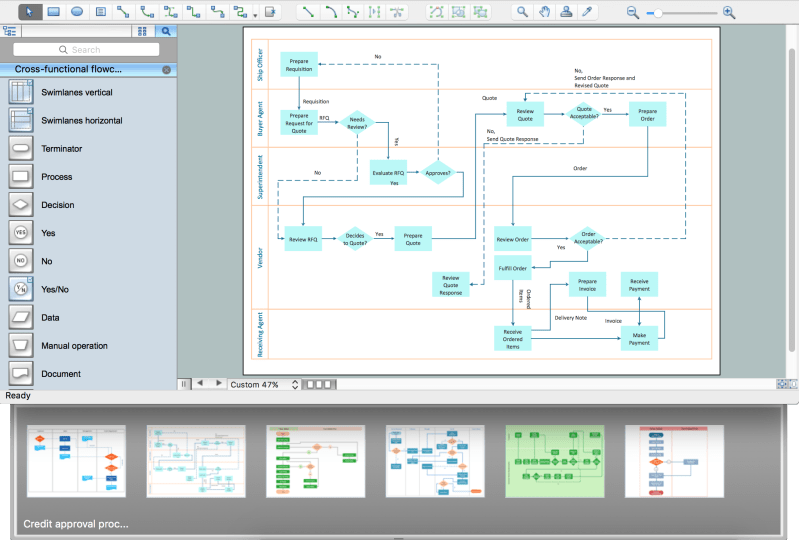
Task: Select the straight line drawing tool
Action: (x=308, y=11)
